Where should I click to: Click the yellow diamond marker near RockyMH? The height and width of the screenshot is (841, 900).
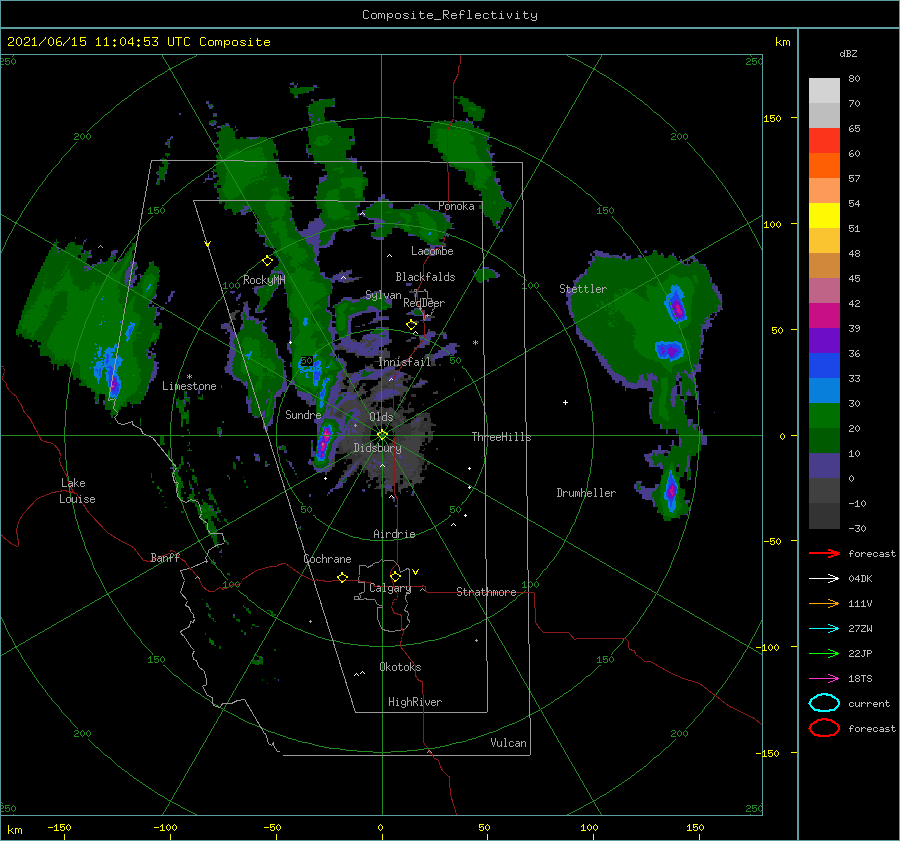tap(267, 261)
